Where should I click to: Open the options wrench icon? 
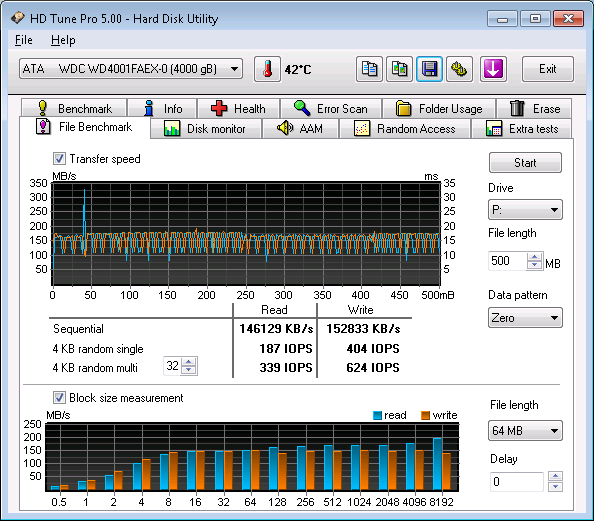pos(459,69)
